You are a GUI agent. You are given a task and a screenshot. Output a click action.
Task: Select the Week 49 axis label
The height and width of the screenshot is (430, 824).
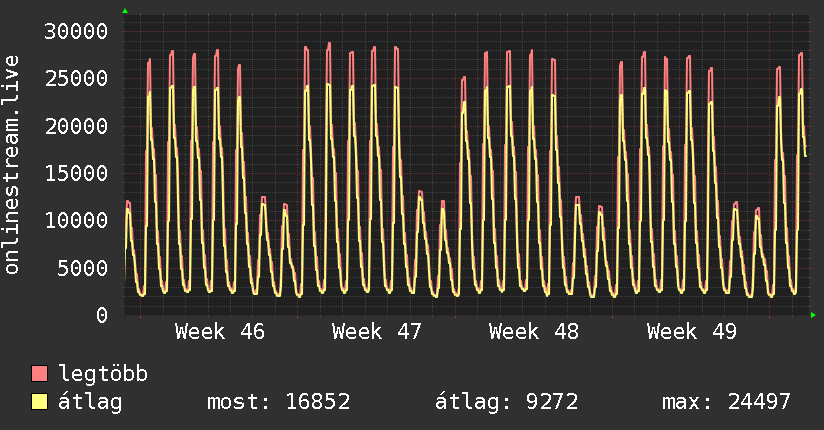click(691, 331)
